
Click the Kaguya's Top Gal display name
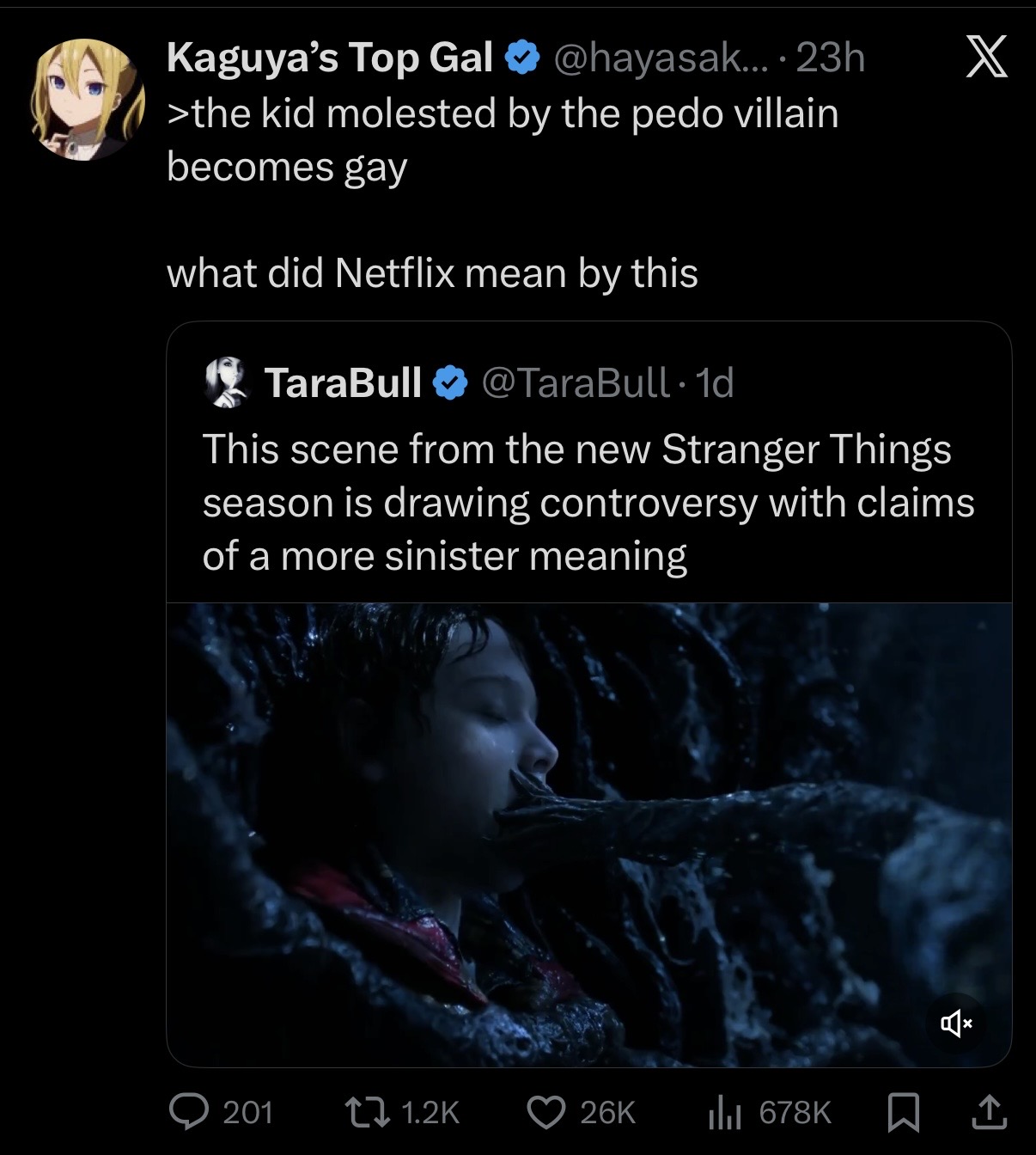pos(329,58)
